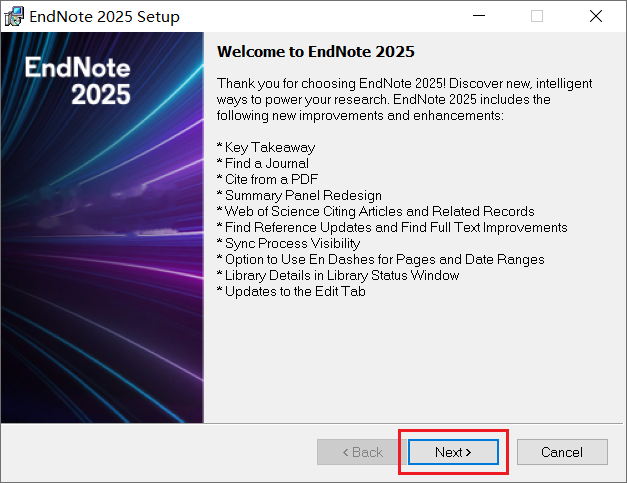Click the Updates to the Edit Tab line

[291, 291]
